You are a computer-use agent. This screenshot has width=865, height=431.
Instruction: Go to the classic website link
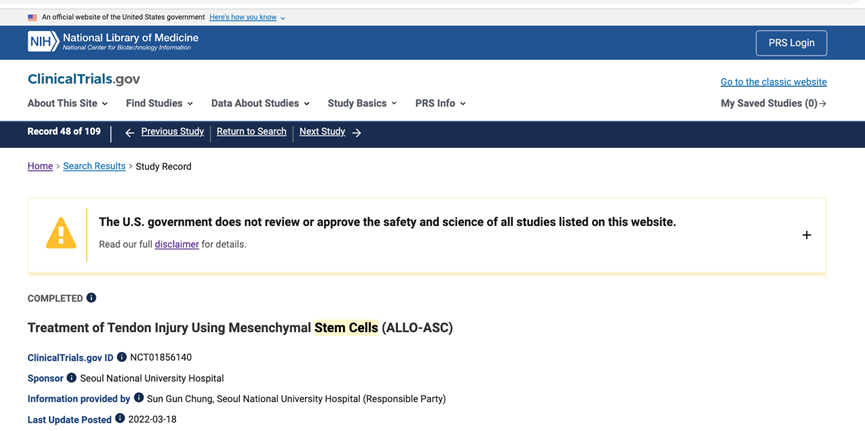click(773, 82)
